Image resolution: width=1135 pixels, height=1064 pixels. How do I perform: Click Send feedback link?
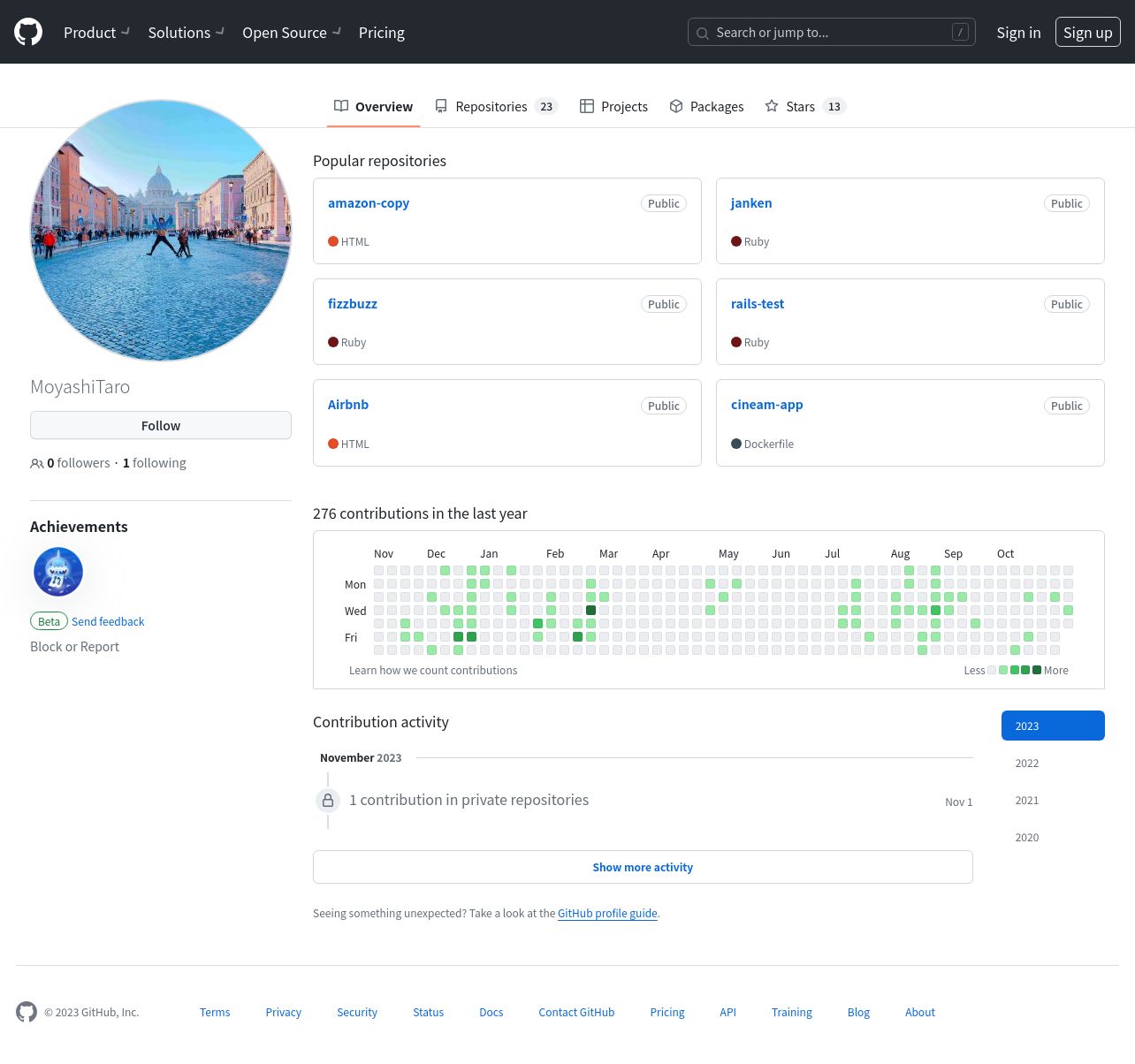108,622
